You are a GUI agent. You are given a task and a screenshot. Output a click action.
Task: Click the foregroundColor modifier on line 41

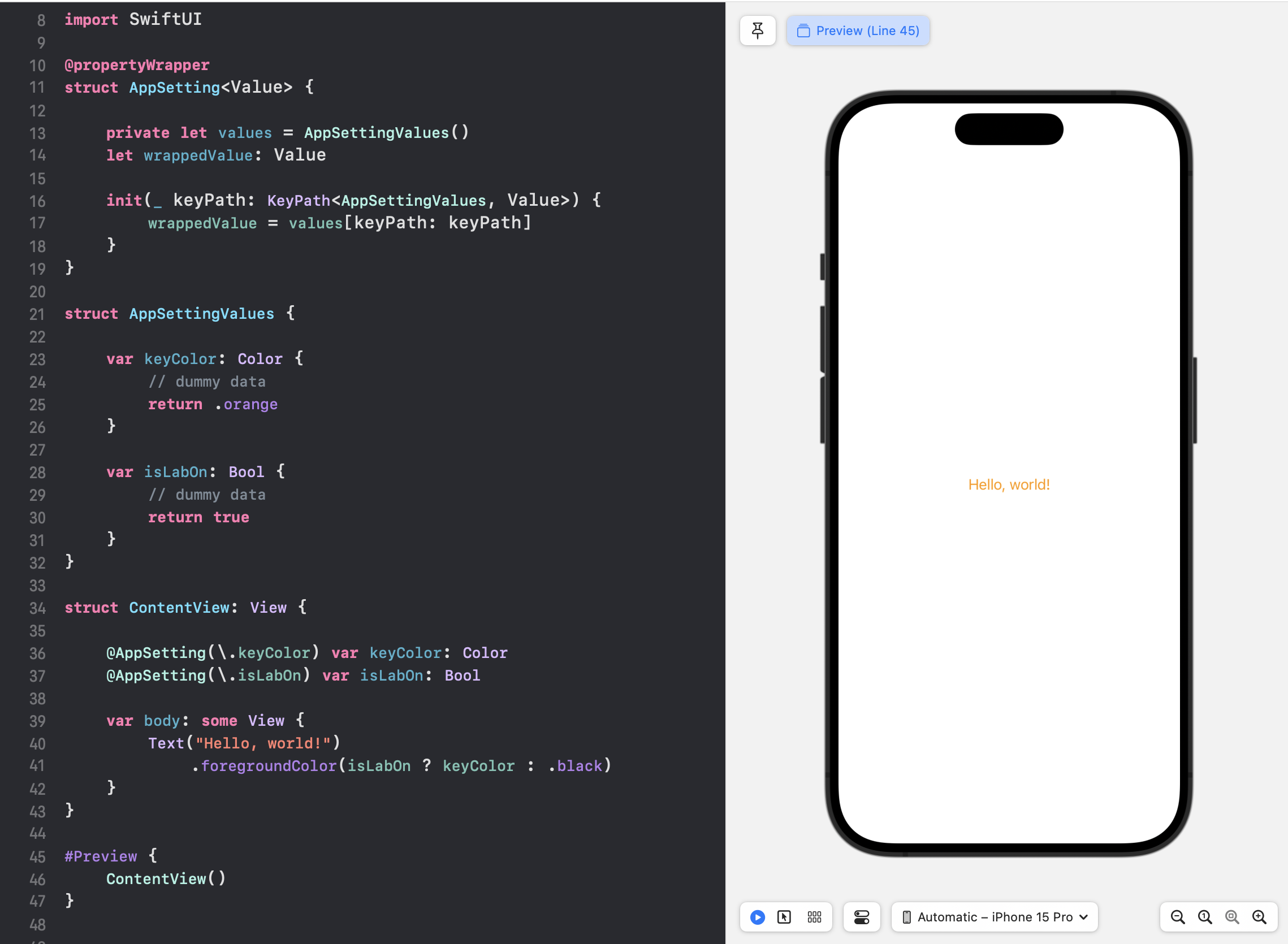[x=269, y=766]
